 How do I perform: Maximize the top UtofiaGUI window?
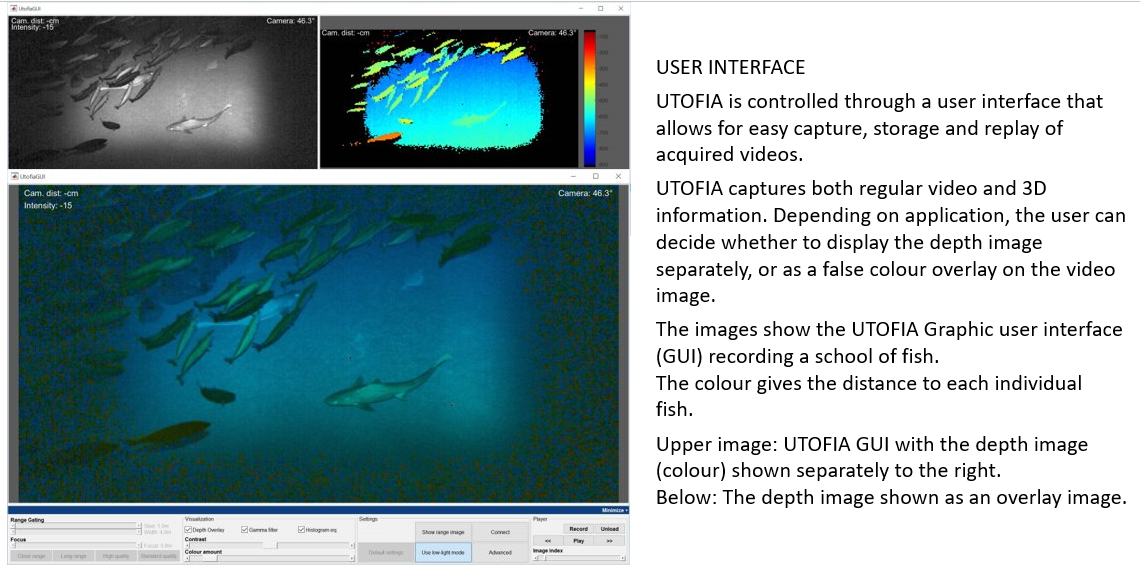click(x=600, y=8)
